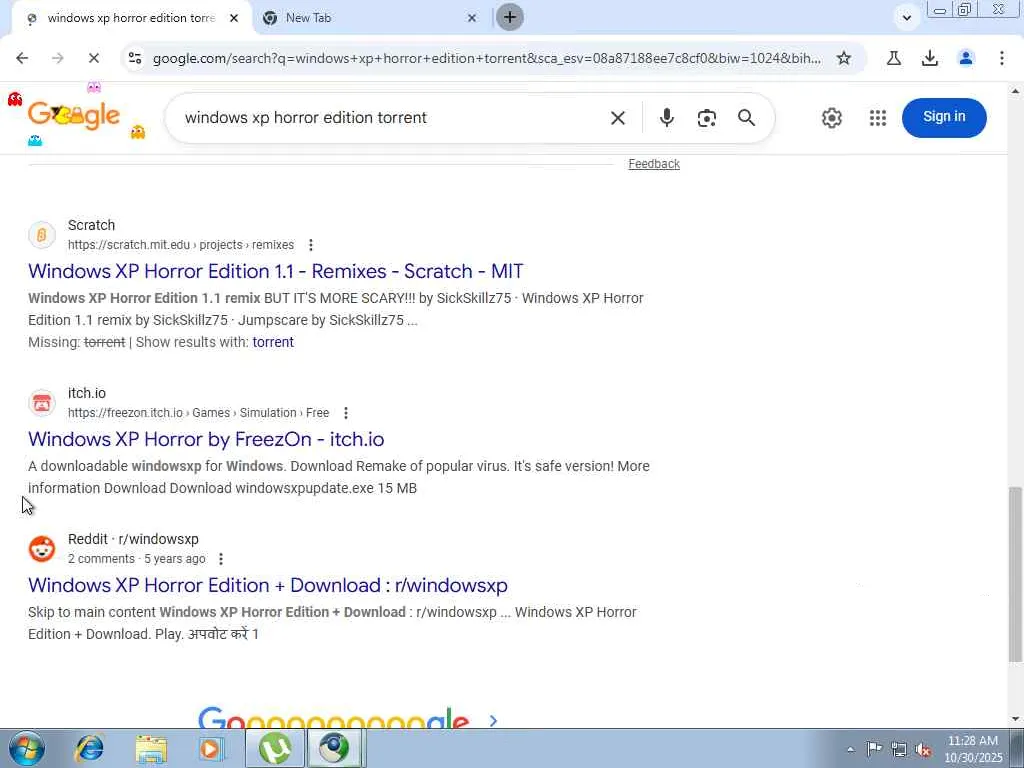Open Action Center flag in tray
The width and height of the screenshot is (1024, 768).
click(x=874, y=749)
